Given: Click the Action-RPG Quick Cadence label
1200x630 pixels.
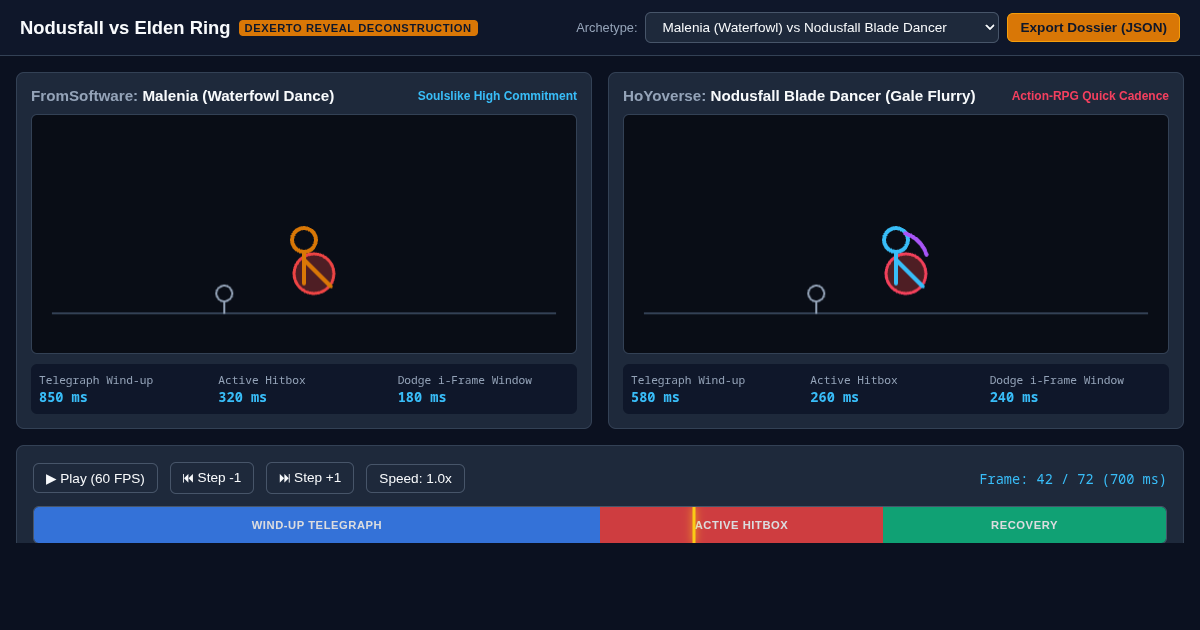Looking at the screenshot, I should coord(1090,96).
